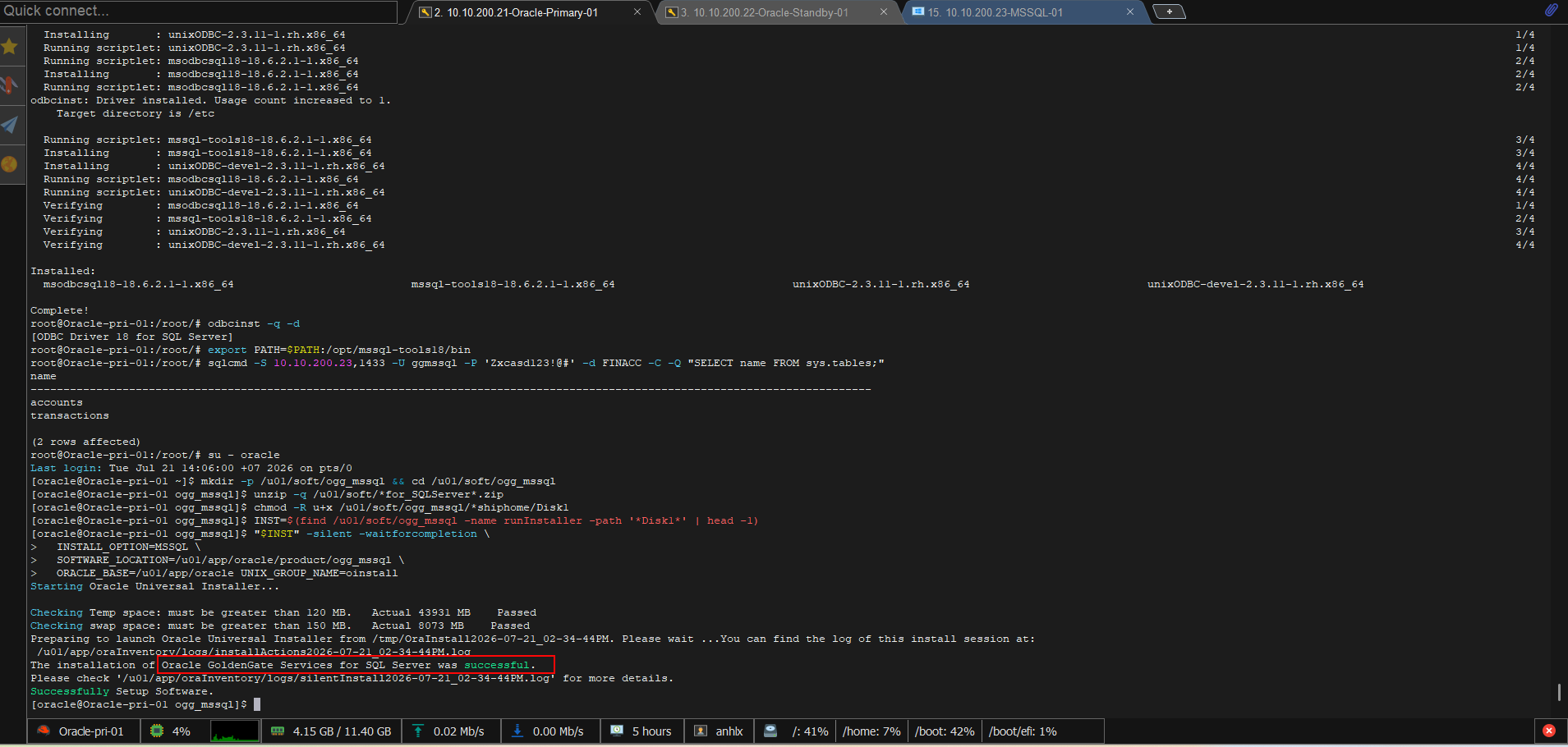Click the RAM memory icon
This screenshot has height=747, width=1568.
click(278, 731)
